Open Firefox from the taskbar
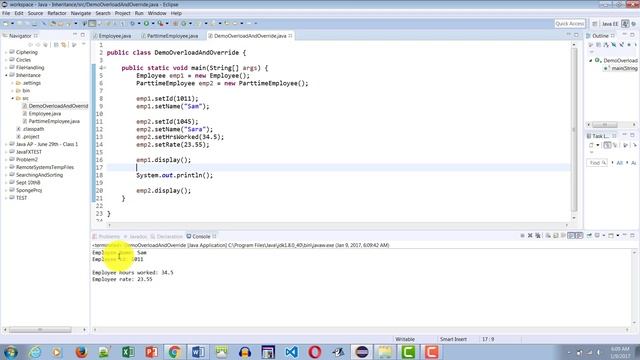Image resolution: width=640 pixels, height=360 pixels. pyautogui.click(x=81, y=351)
